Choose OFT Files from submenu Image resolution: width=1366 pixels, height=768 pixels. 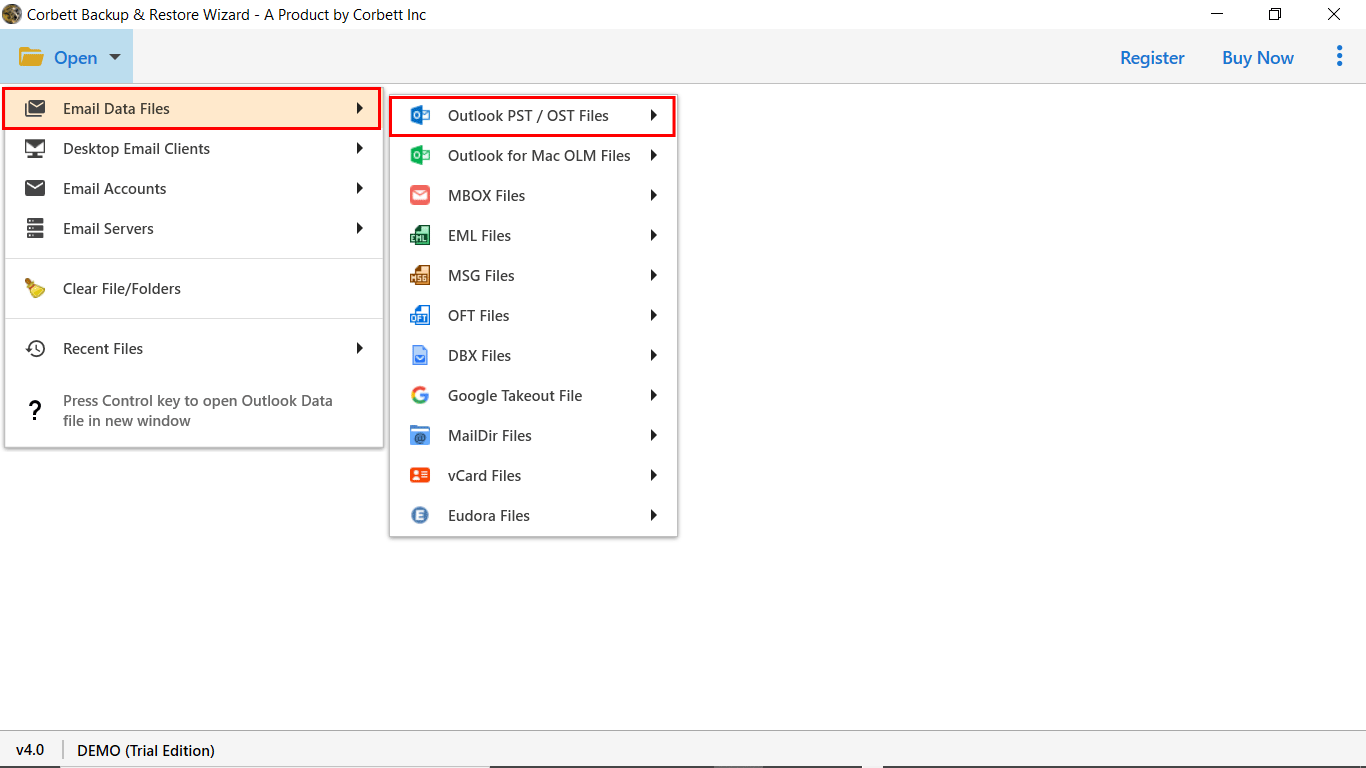[x=533, y=316]
